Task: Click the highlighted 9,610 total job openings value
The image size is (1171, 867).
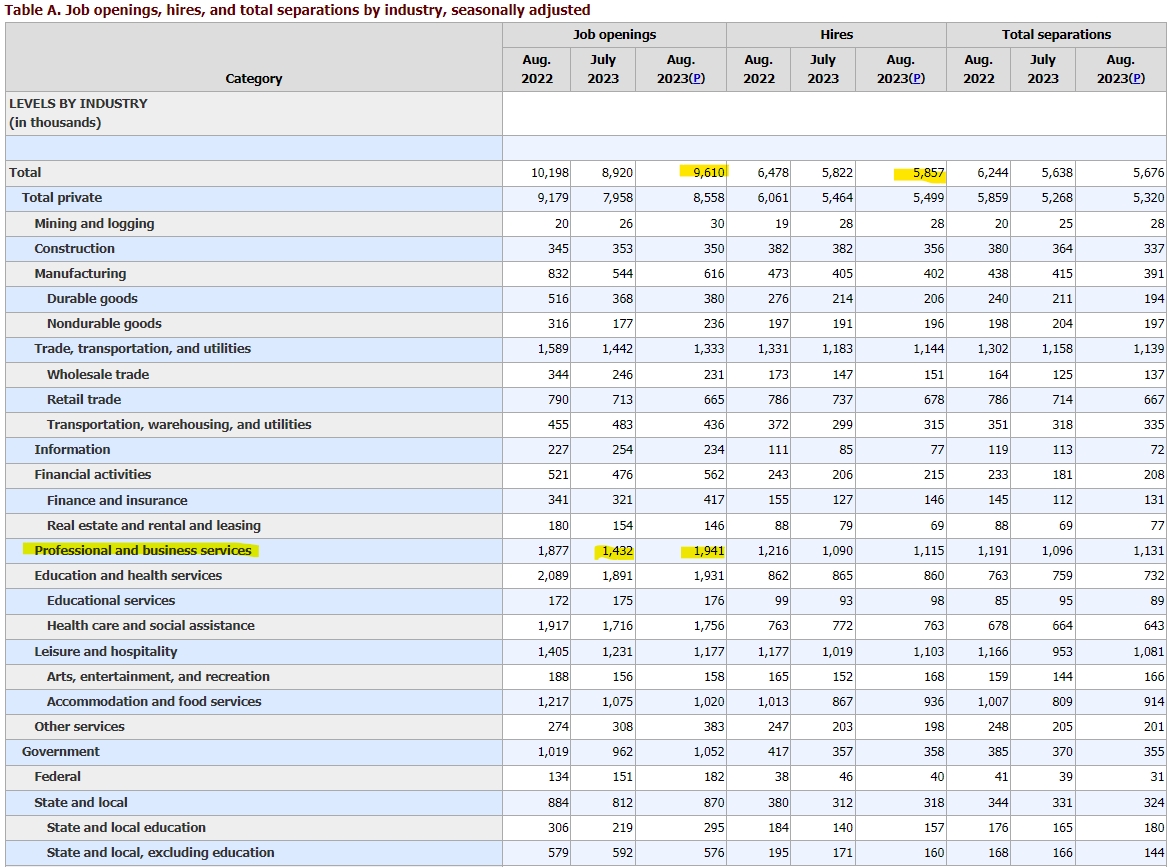Action: pos(709,172)
